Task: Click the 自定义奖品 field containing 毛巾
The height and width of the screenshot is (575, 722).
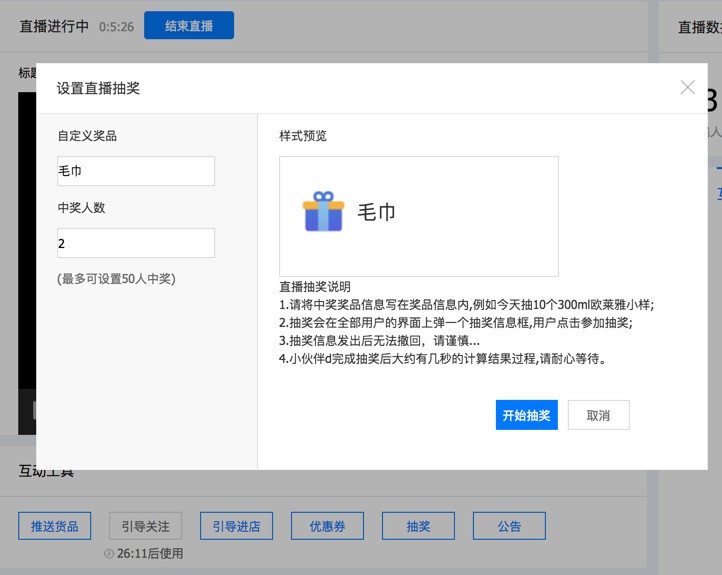Action: (x=136, y=171)
